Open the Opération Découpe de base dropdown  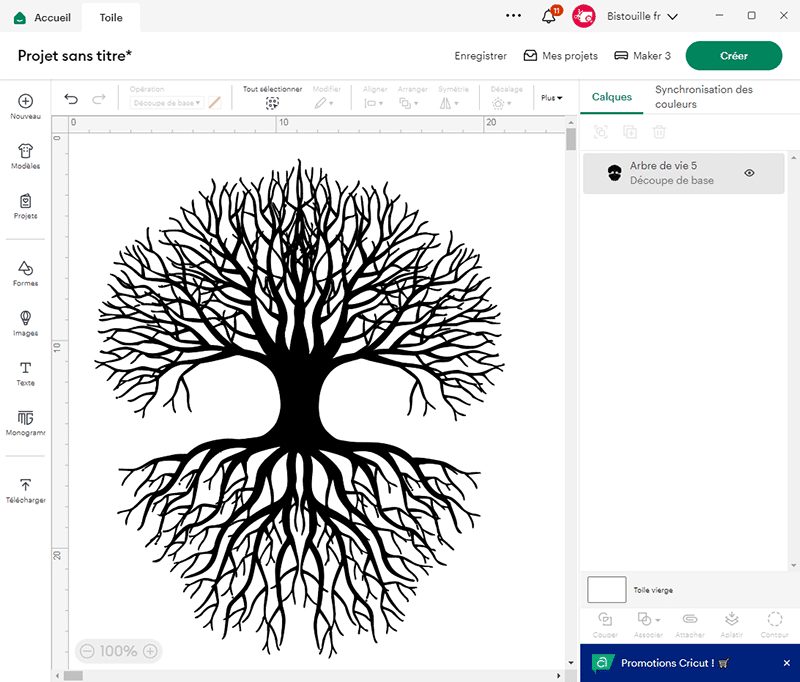pos(166,103)
